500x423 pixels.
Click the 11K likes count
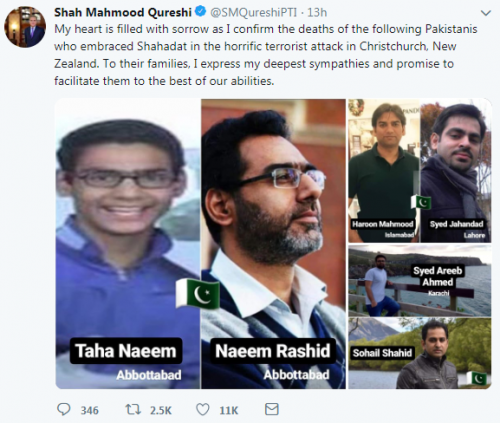pyautogui.click(x=229, y=410)
